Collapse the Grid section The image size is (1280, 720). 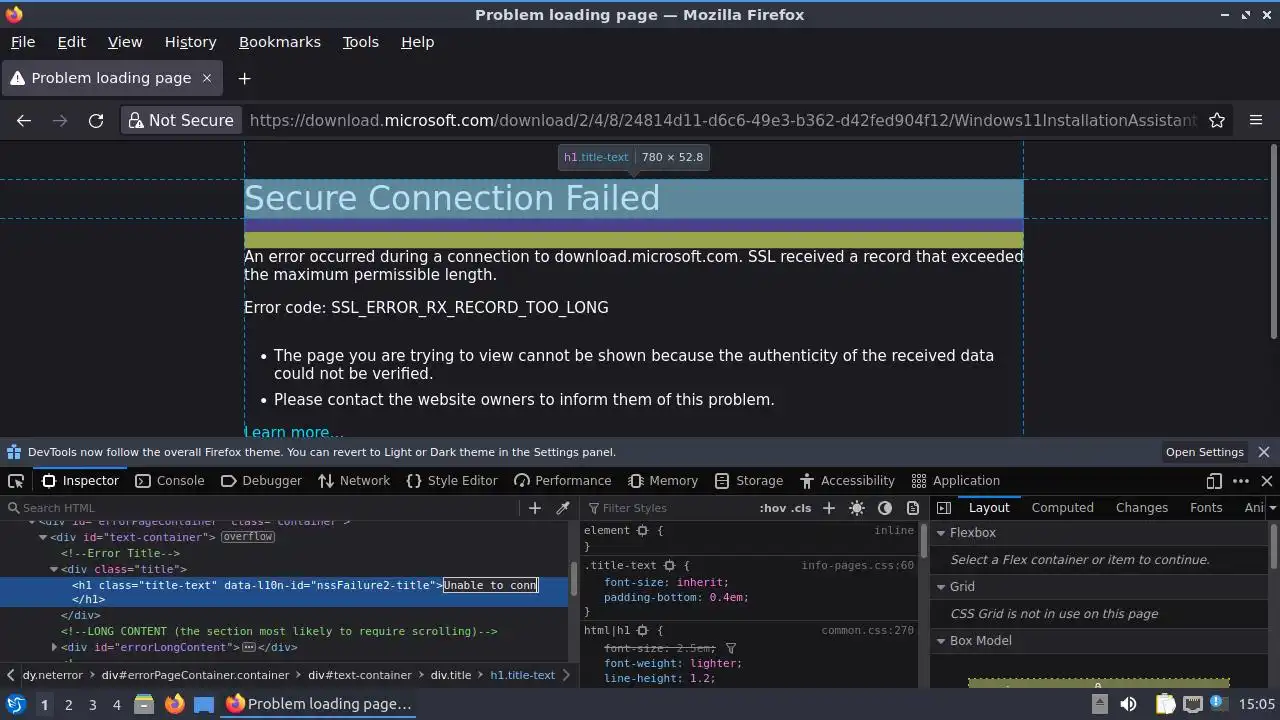point(941,587)
